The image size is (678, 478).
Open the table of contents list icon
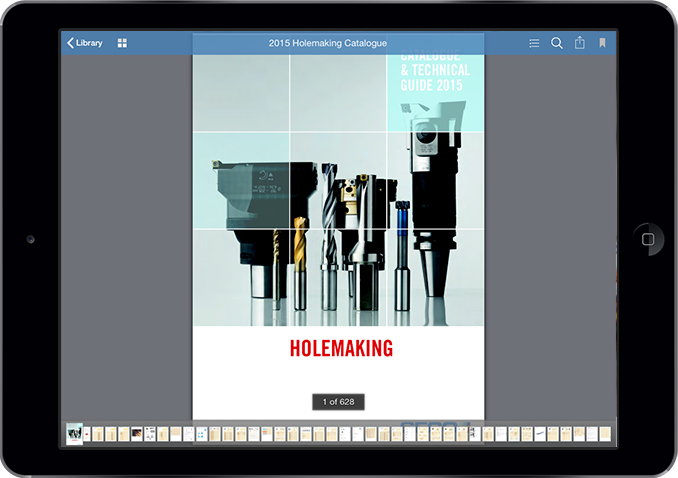[x=534, y=43]
